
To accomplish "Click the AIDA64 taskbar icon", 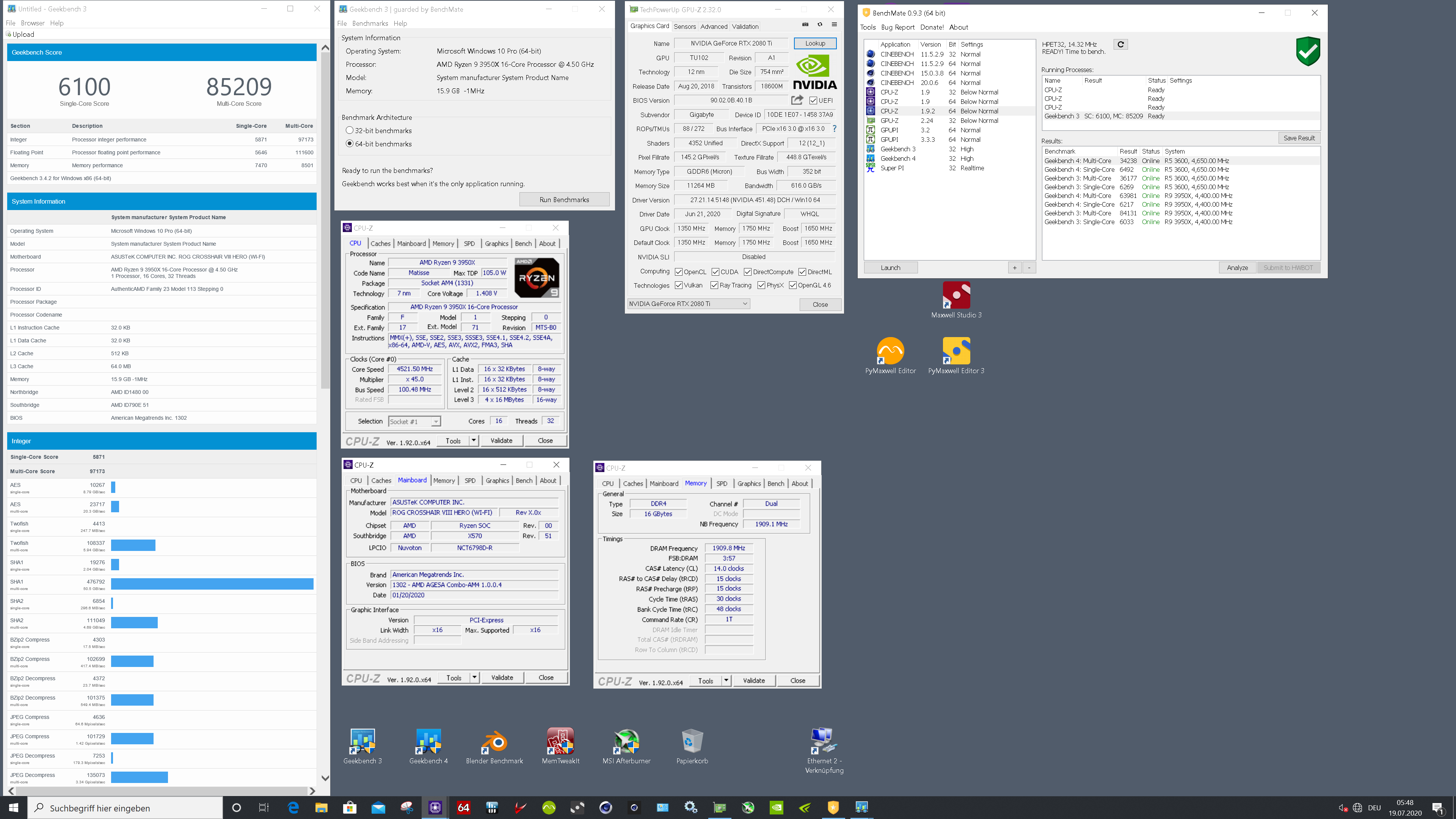I will (x=463, y=808).
